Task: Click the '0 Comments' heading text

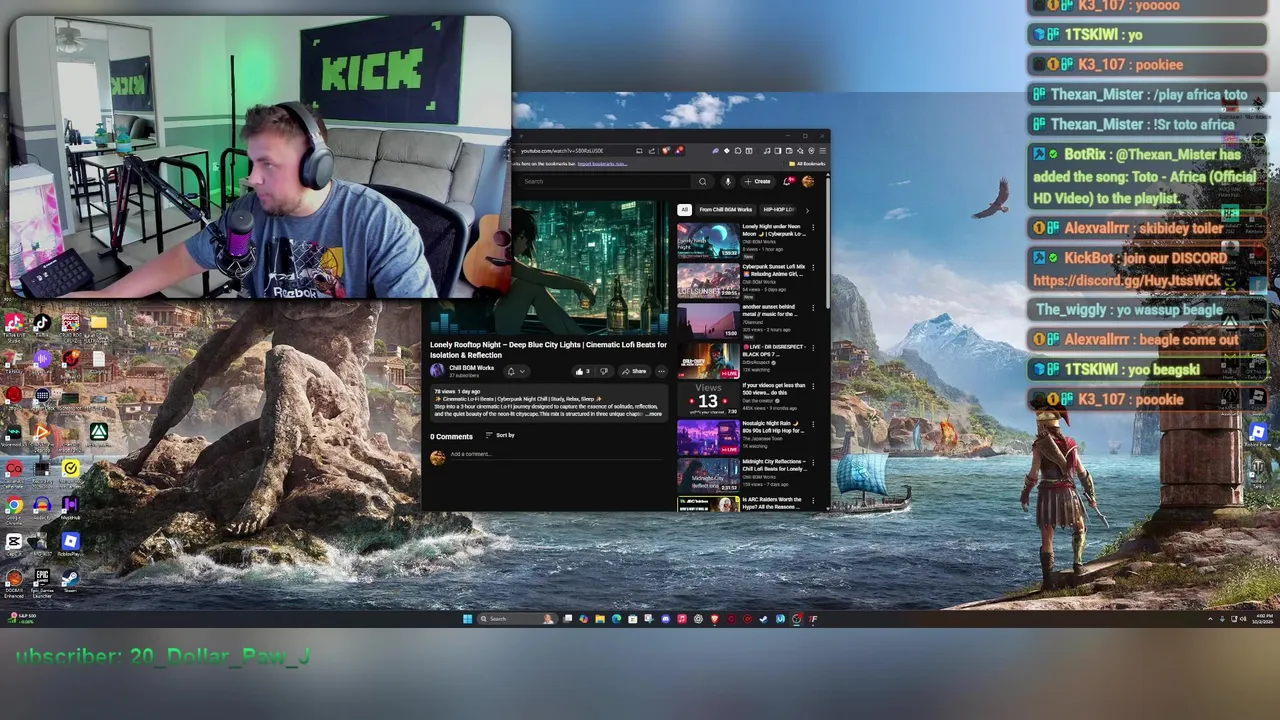Action: (x=451, y=436)
